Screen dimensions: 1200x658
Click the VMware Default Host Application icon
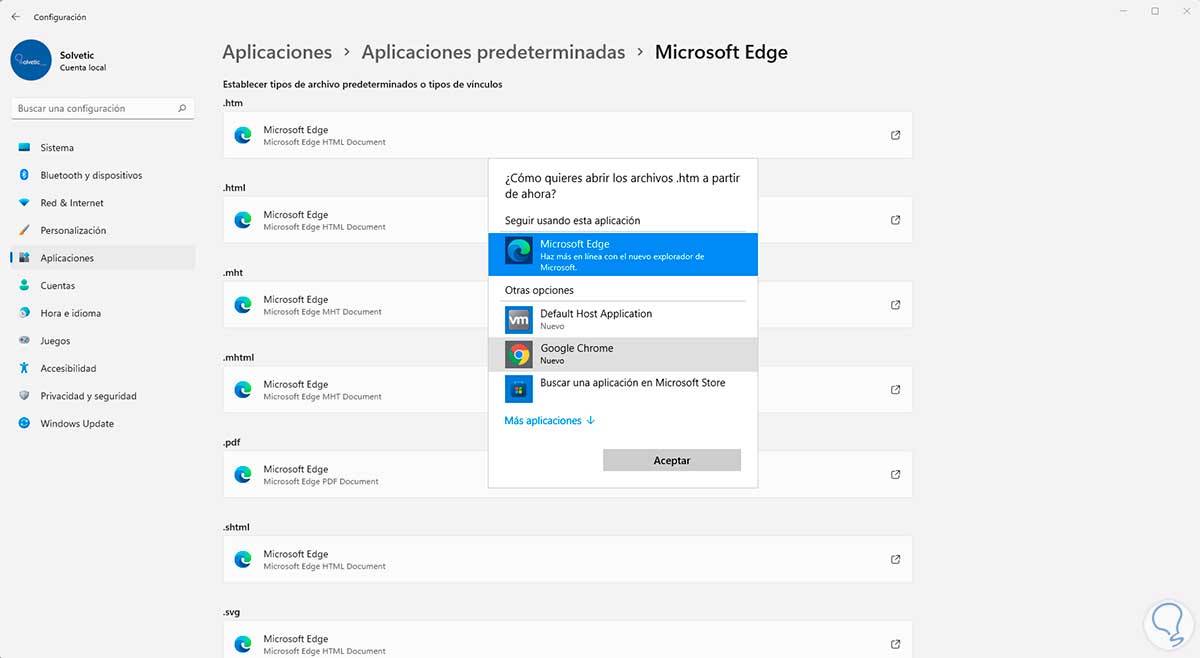click(519, 320)
